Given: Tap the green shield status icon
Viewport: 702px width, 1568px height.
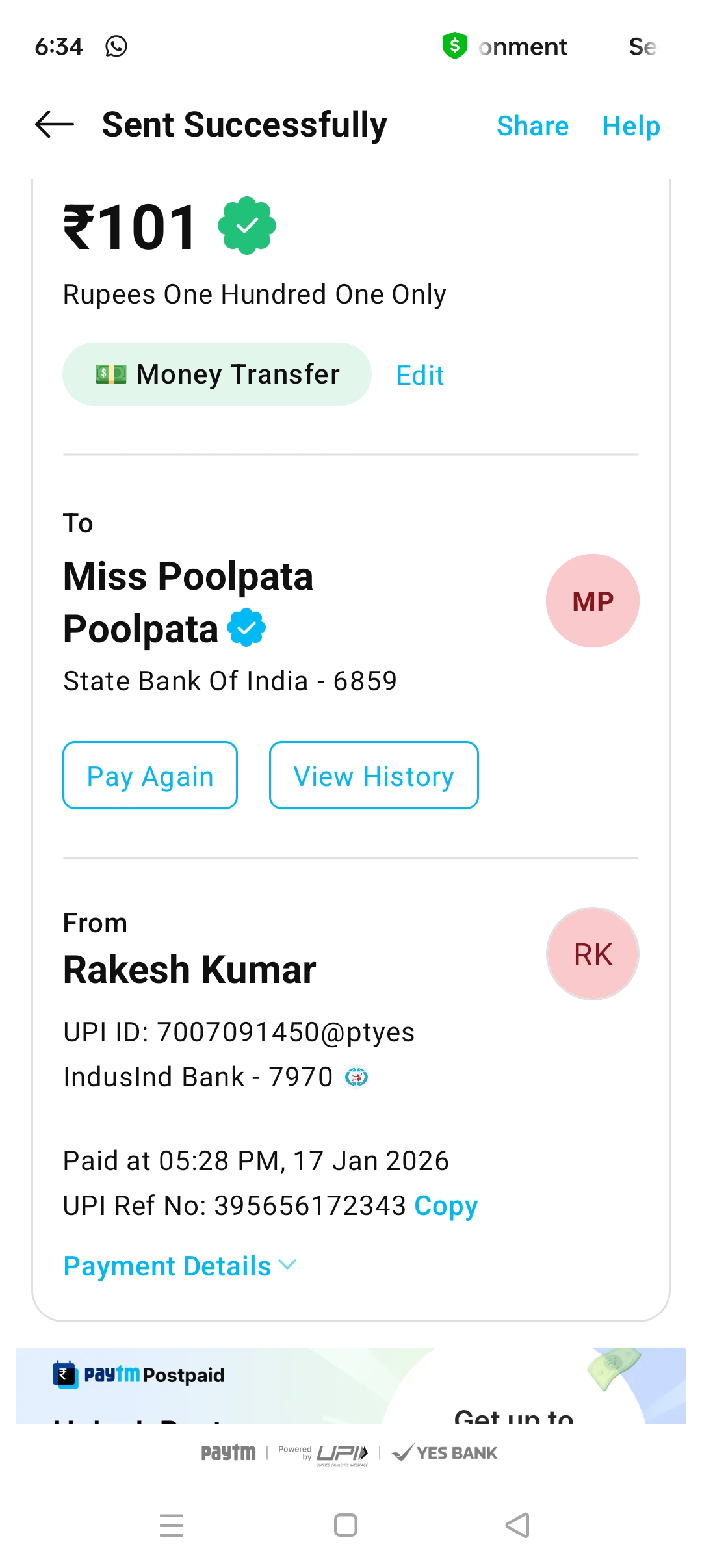Looking at the screenshot, I should pyautogui.click(x=455, y=46).
